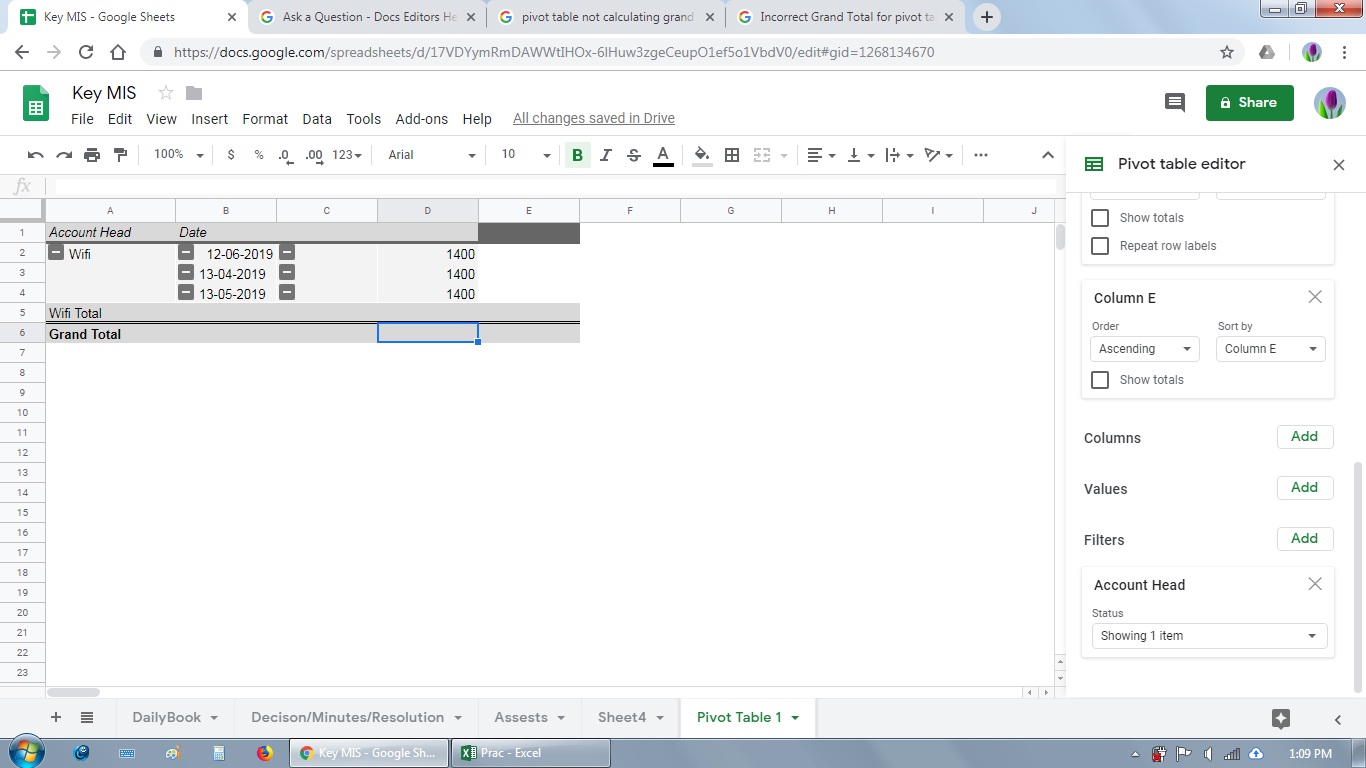Click the paint format tool
Viewport: 1366px width, 768px height.
point(119,155)
